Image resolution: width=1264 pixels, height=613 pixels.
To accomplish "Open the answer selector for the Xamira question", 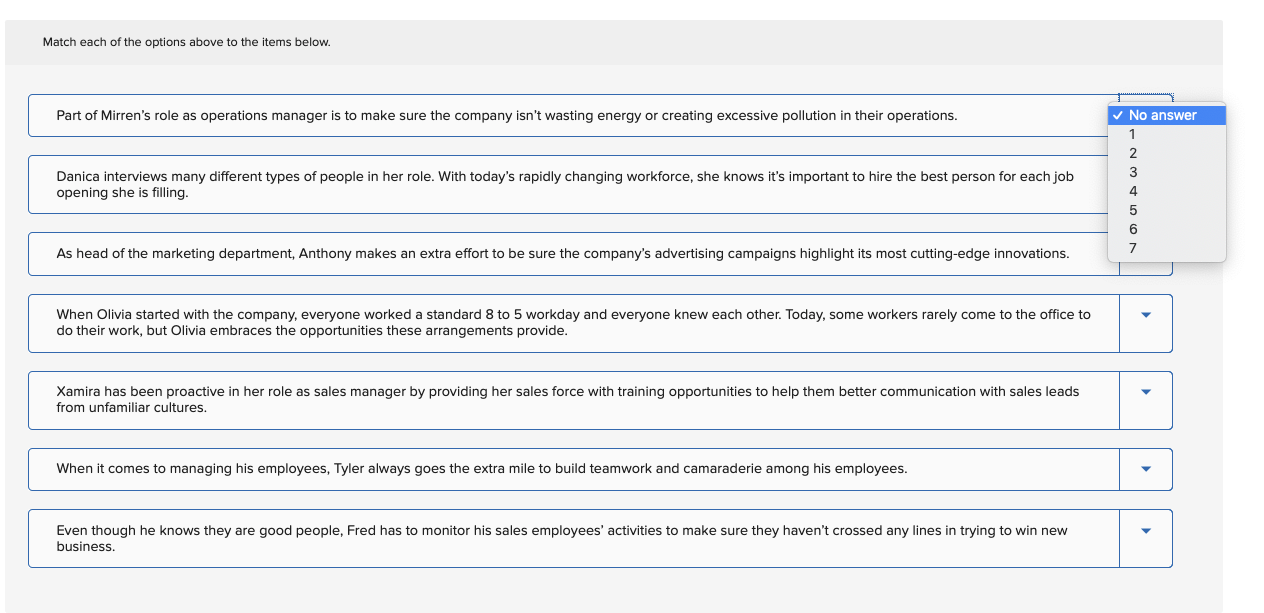I will [x=1145, y=400].
